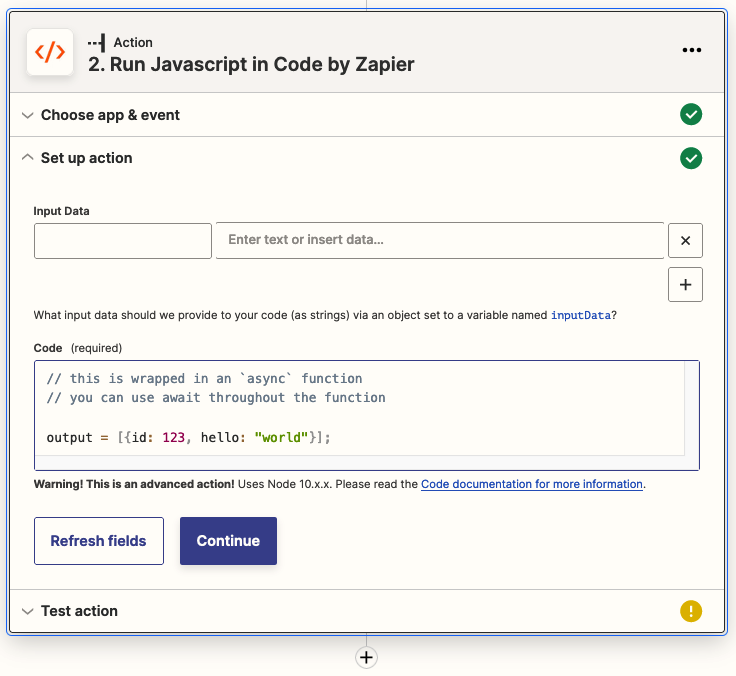Collapse the Set up action section chevron
The image size is (736, 676).
click(27, 158)
